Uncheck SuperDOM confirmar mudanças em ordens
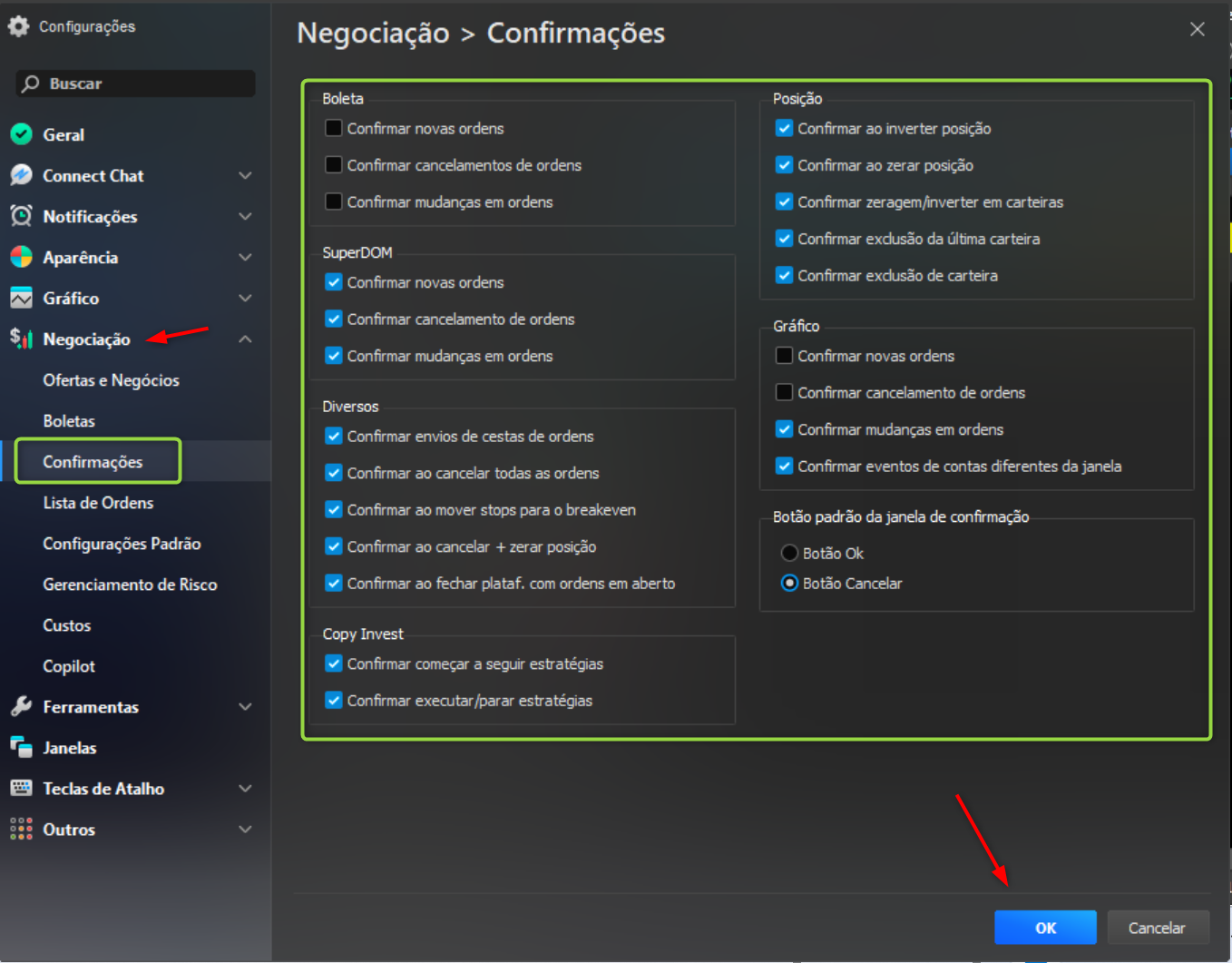Viewport: 1232px width, 963px height. 334,356
